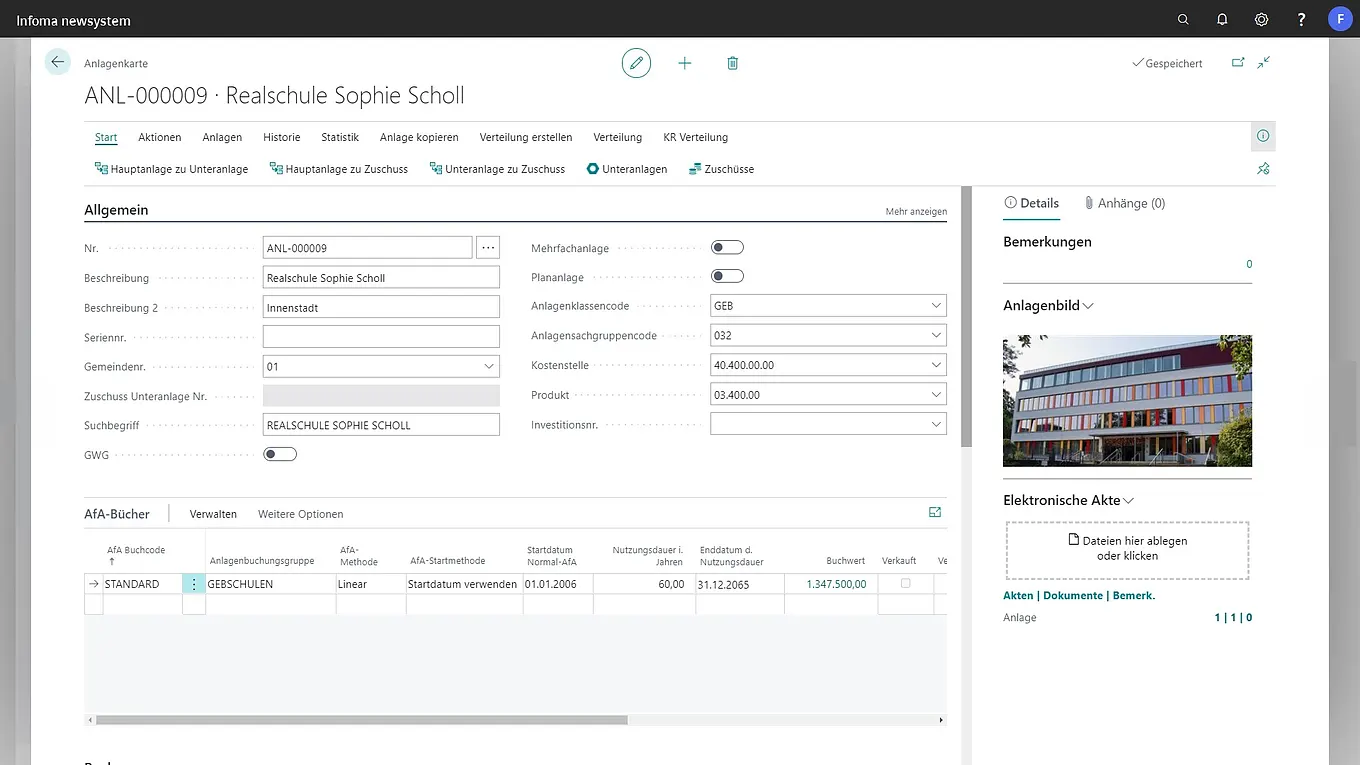Image resolution: width=1360 pixels, height=765 pixels.
Task: Enable the Plananlage switch
Action: (727, 276)
